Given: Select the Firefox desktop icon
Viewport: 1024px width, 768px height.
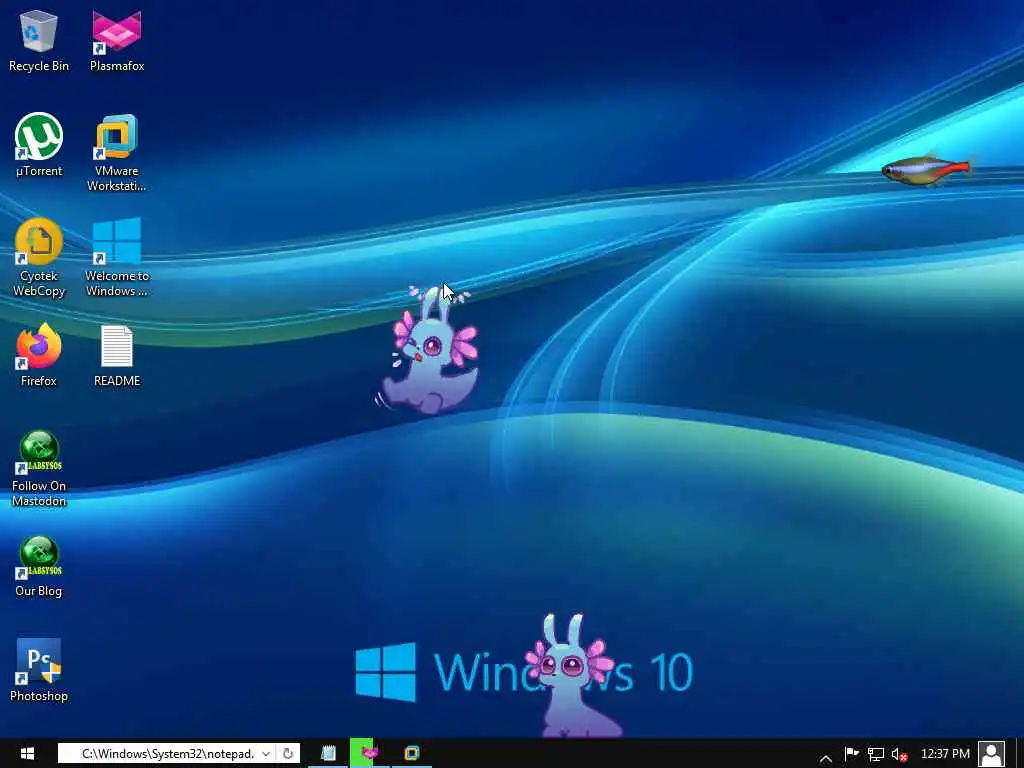Looking at the screenshot, I should (39, 355).
